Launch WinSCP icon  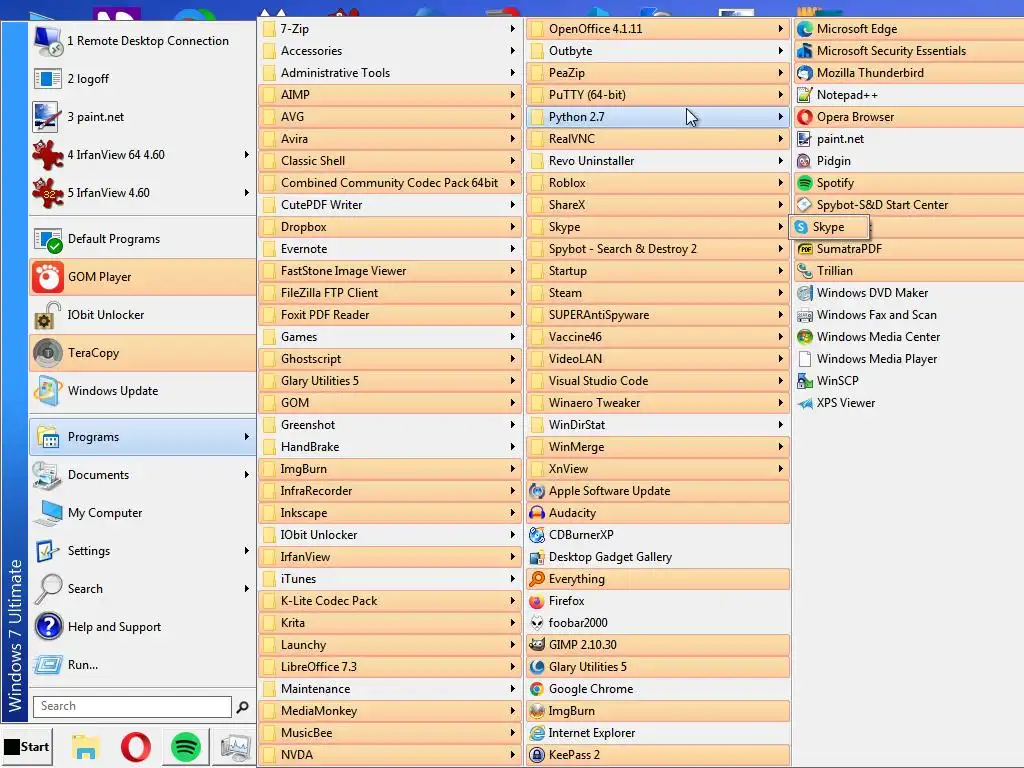[805, 381]
